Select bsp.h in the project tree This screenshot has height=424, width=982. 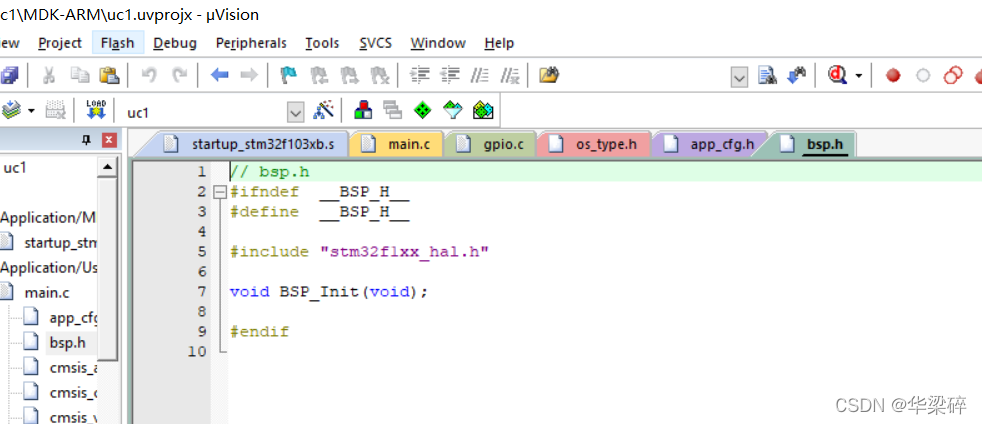pos(67,343)
